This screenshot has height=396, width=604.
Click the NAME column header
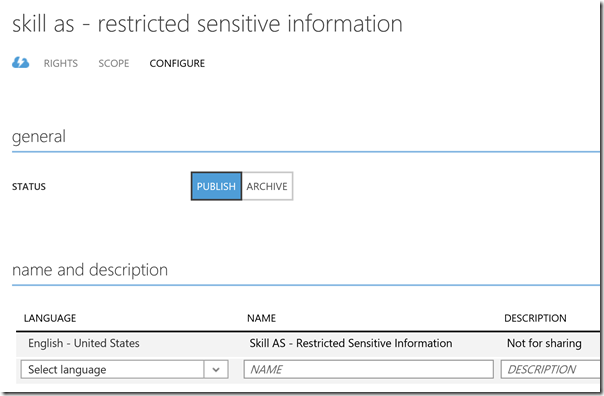point(262,318)
